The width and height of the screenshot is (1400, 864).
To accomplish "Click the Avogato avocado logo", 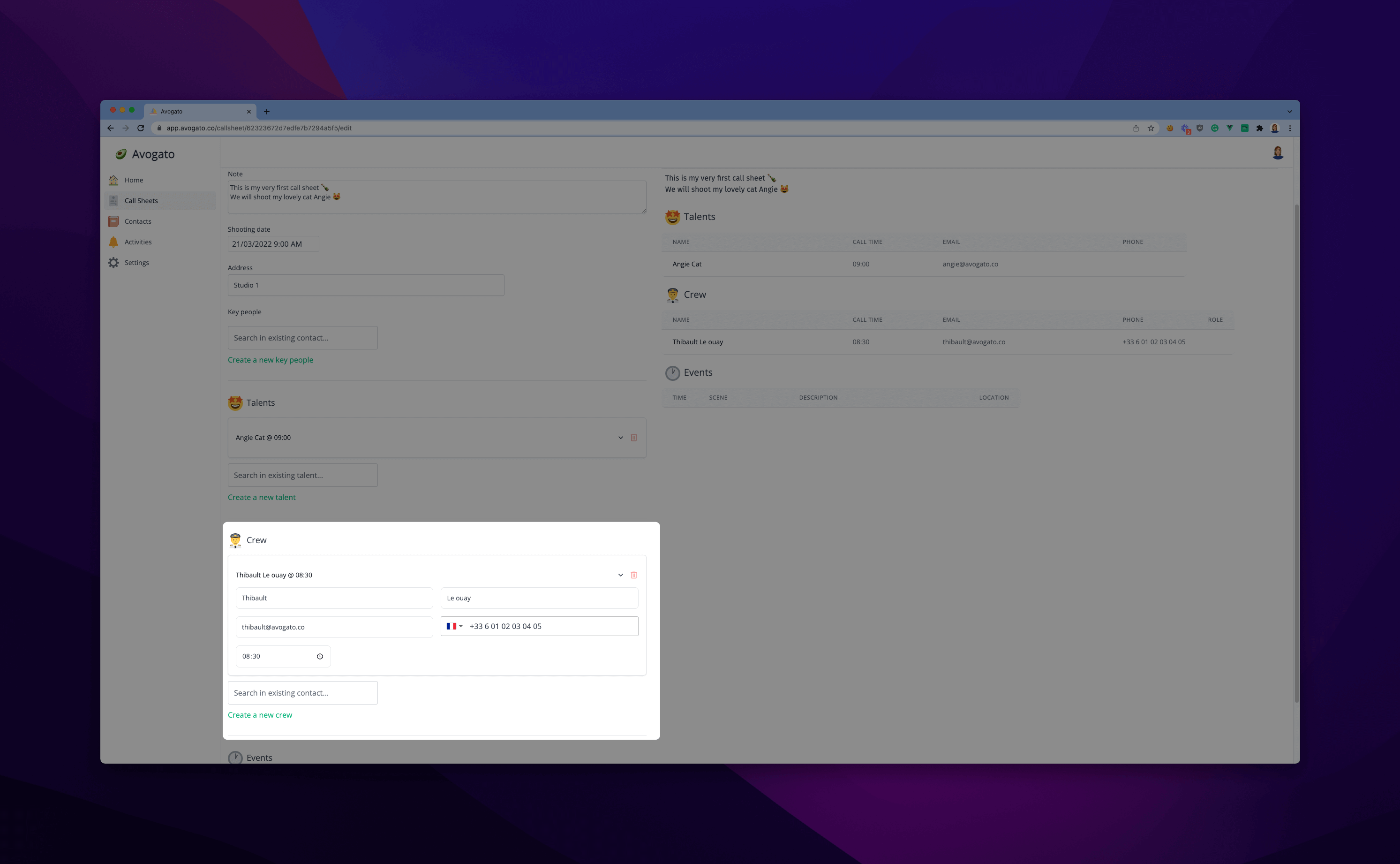I will pos(120,154).
